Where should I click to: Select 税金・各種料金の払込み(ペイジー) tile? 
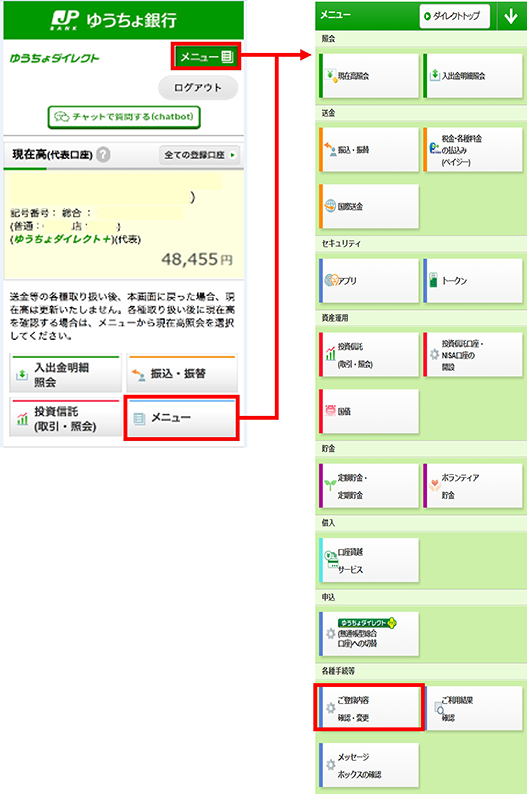[x=473, y=149]
